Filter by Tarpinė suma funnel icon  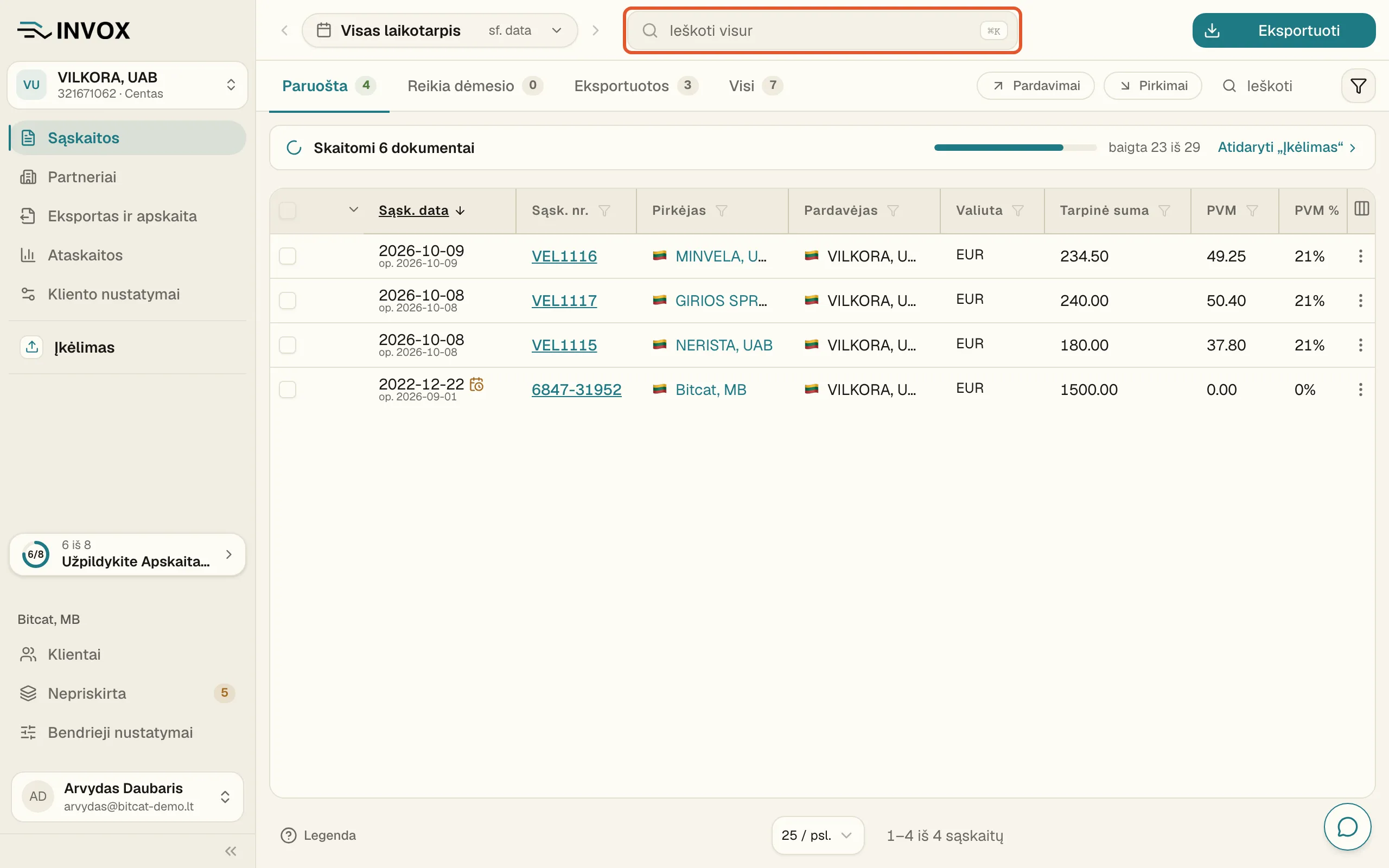pyautogui.click(x=1164, y=210)
